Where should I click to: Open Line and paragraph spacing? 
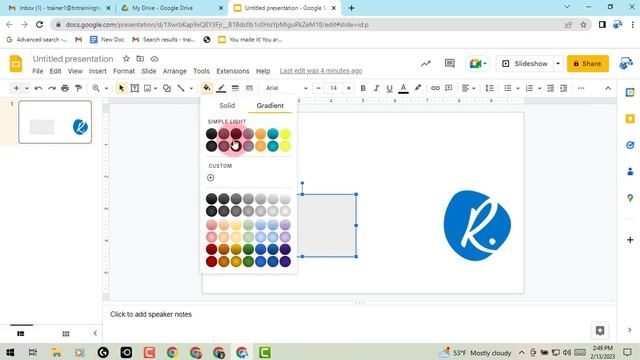(x=489, y=88)
